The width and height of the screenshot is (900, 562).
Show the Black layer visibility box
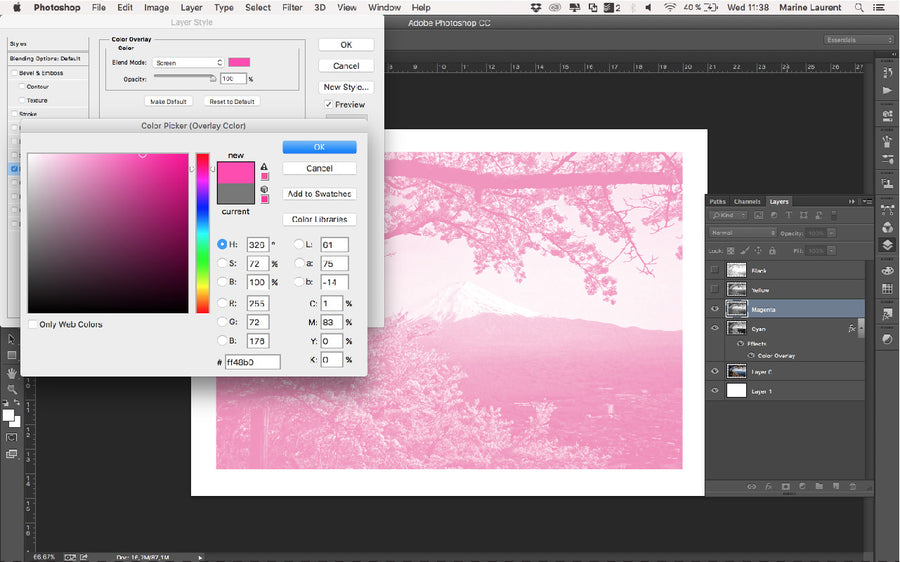715,270
